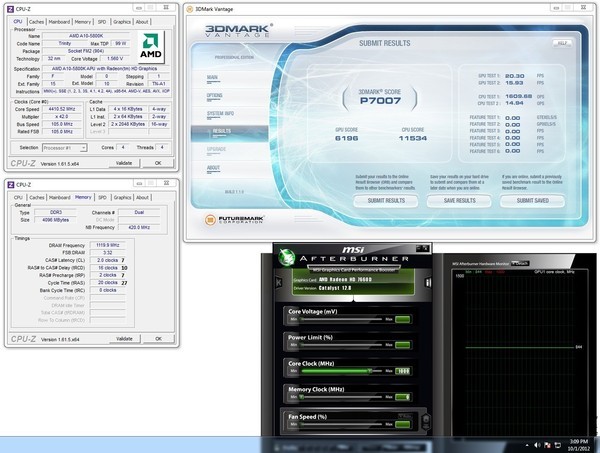Open ABOUT in 3DMark side menu
The width and height of the screenshot is (600, 453).
pyautogui.click(x=213, y=168)
